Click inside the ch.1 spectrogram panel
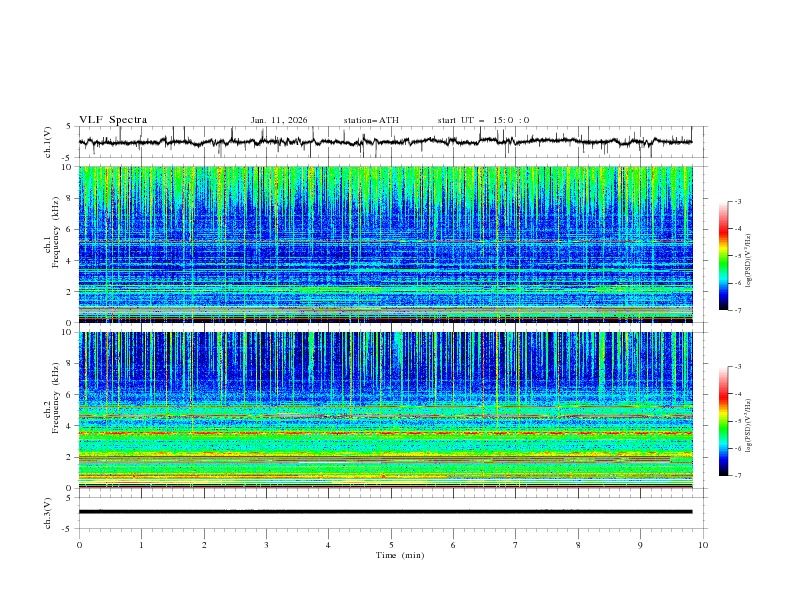The height and width of the screenshot is (612, 792). pos(385,244)
